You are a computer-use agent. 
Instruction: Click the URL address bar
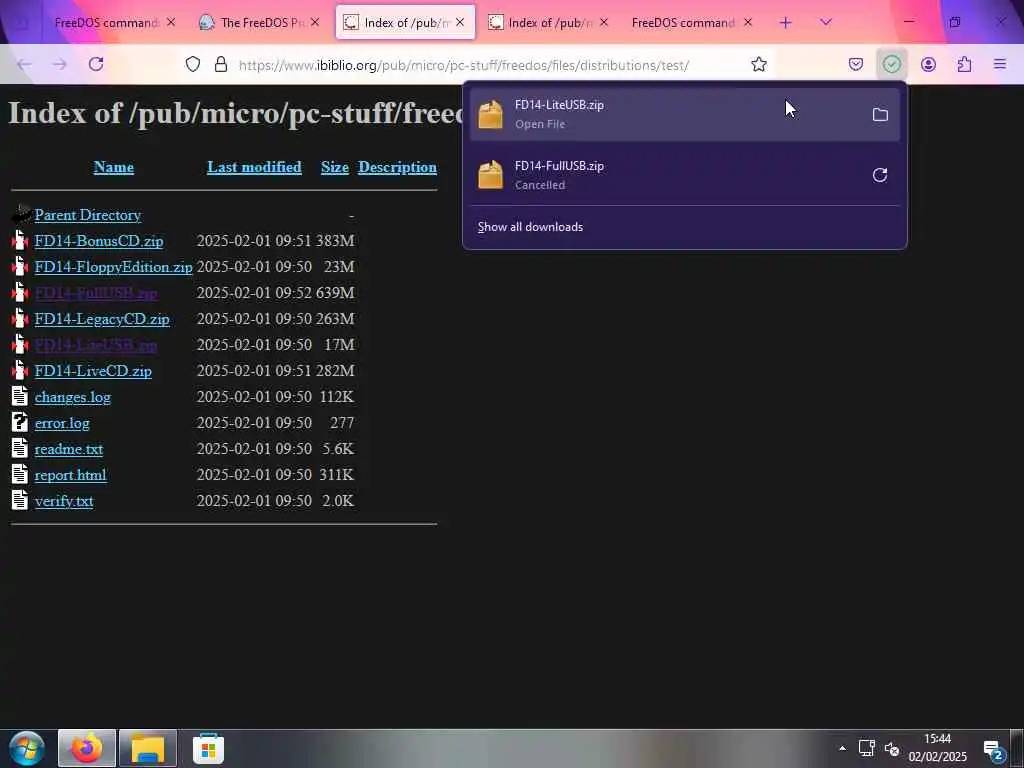tap(464, 65)
